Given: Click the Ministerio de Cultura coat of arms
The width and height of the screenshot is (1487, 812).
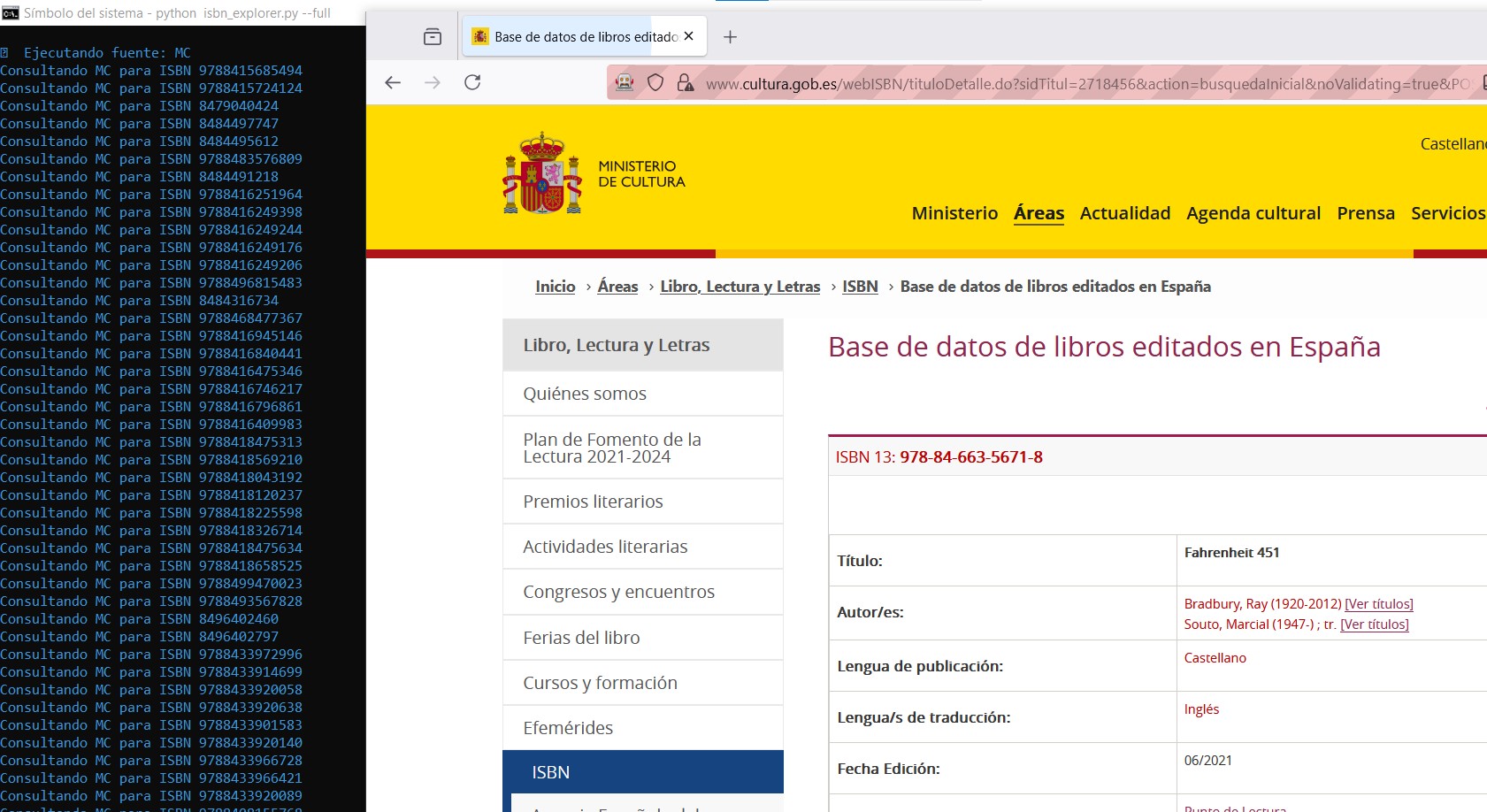Looking at the screenshot, I should (x=542, y=173).
